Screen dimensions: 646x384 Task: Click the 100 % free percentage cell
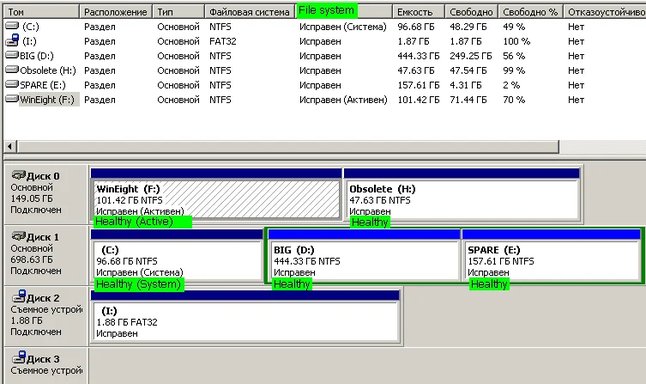pos(516,41)
